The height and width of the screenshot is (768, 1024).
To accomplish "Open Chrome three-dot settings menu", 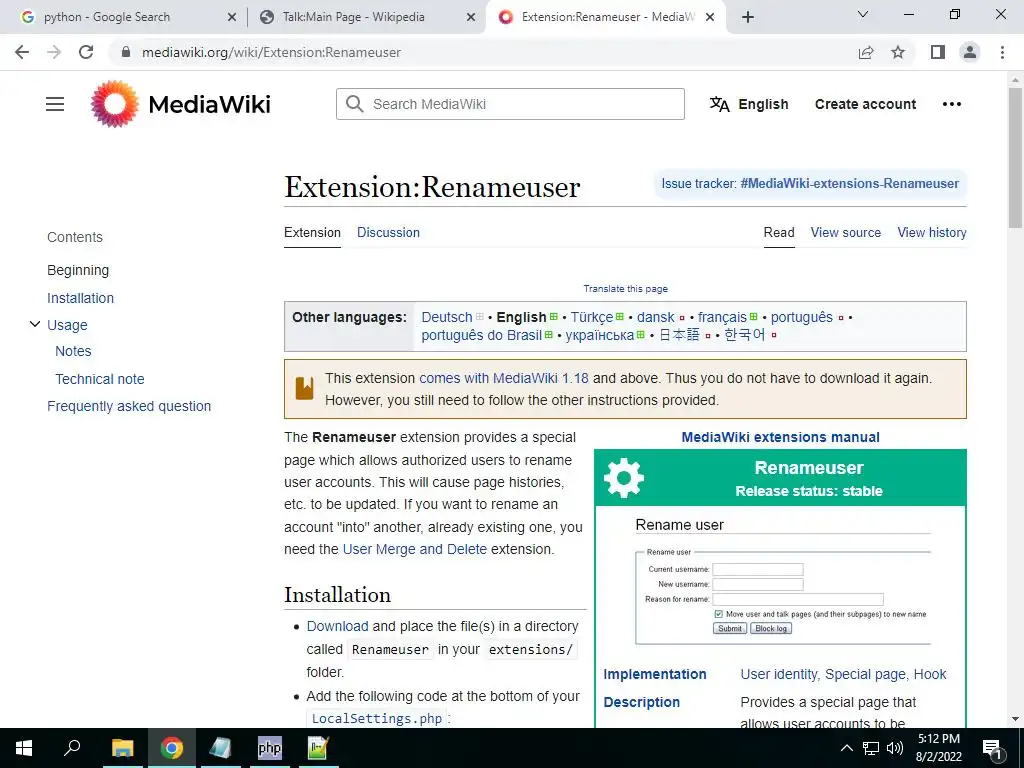I will pyautogui.click(x=1002, y=52).
